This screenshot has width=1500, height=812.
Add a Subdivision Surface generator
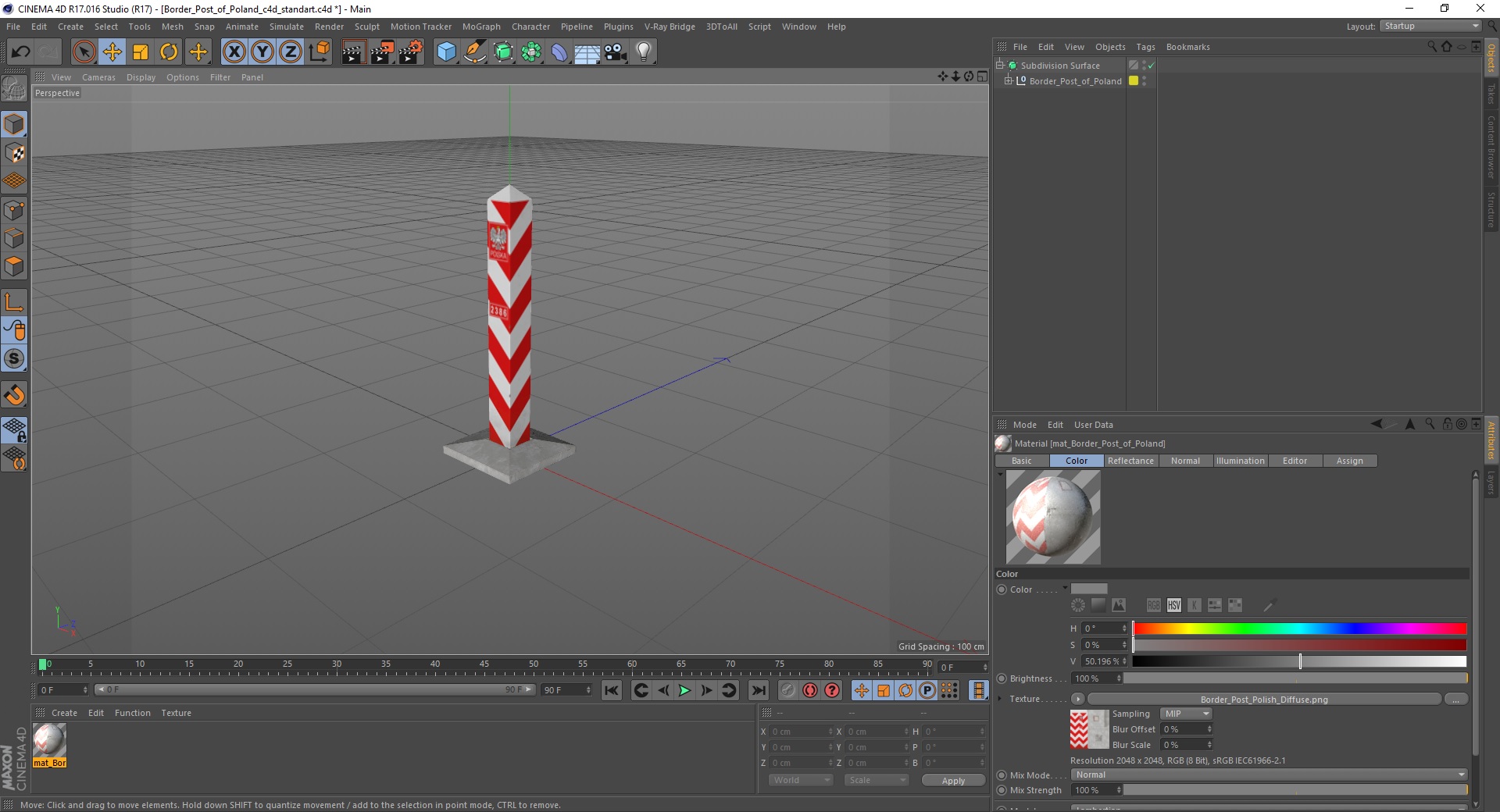(503, 52)
